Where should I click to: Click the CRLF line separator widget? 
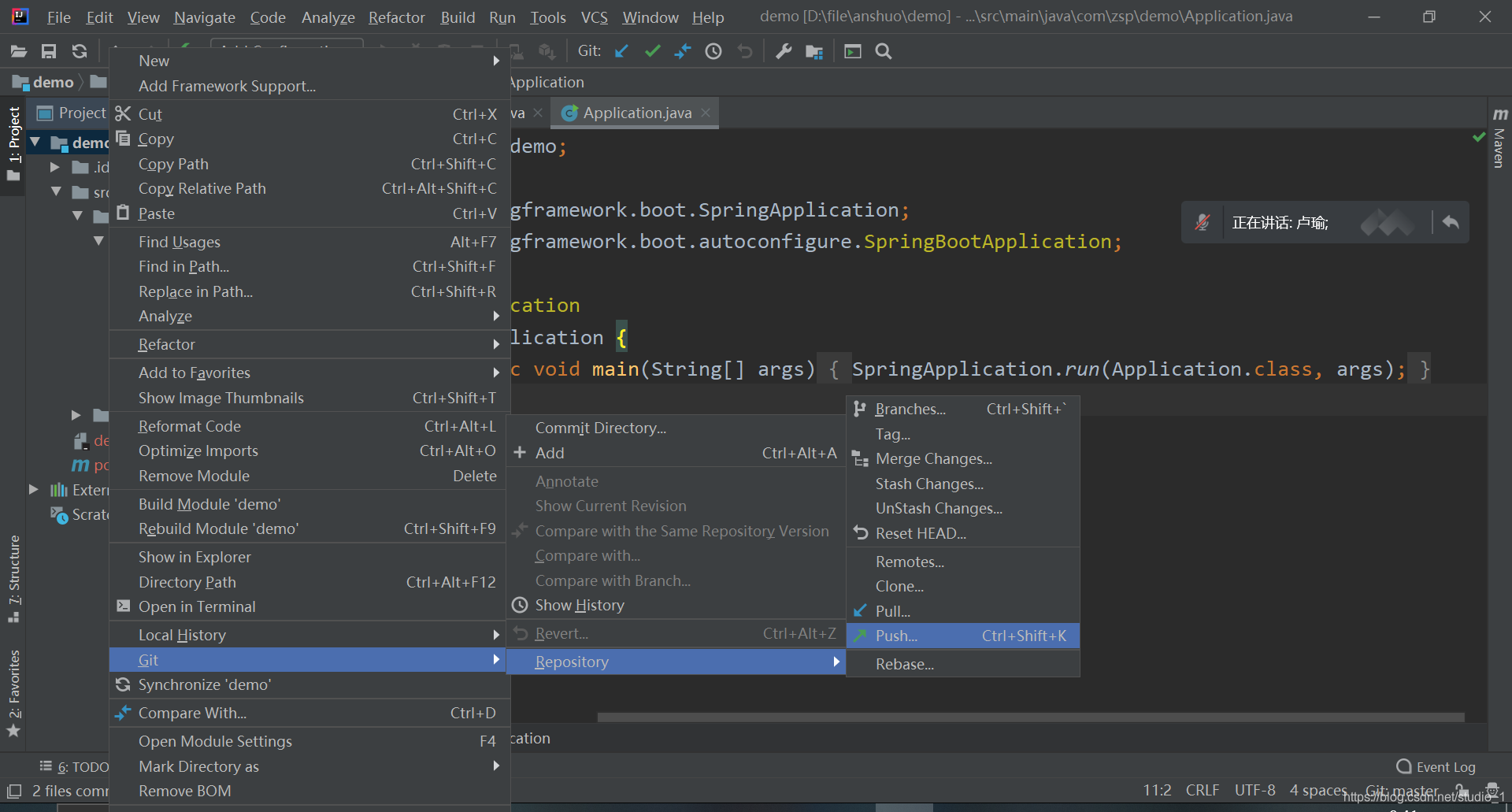1203,790
